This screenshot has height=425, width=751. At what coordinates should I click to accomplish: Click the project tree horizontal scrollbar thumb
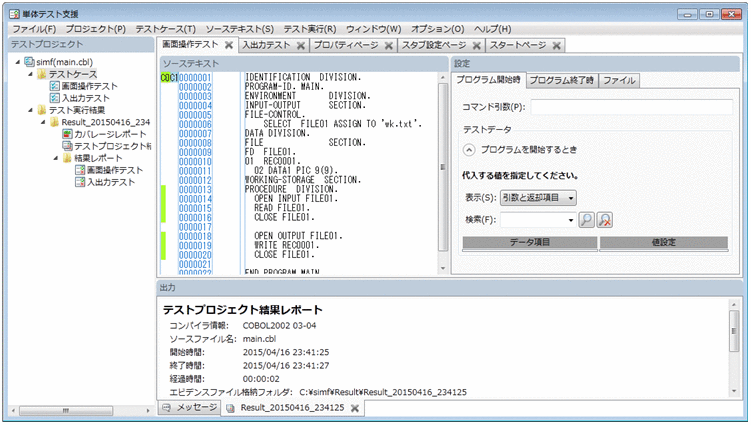click(66, 411)
